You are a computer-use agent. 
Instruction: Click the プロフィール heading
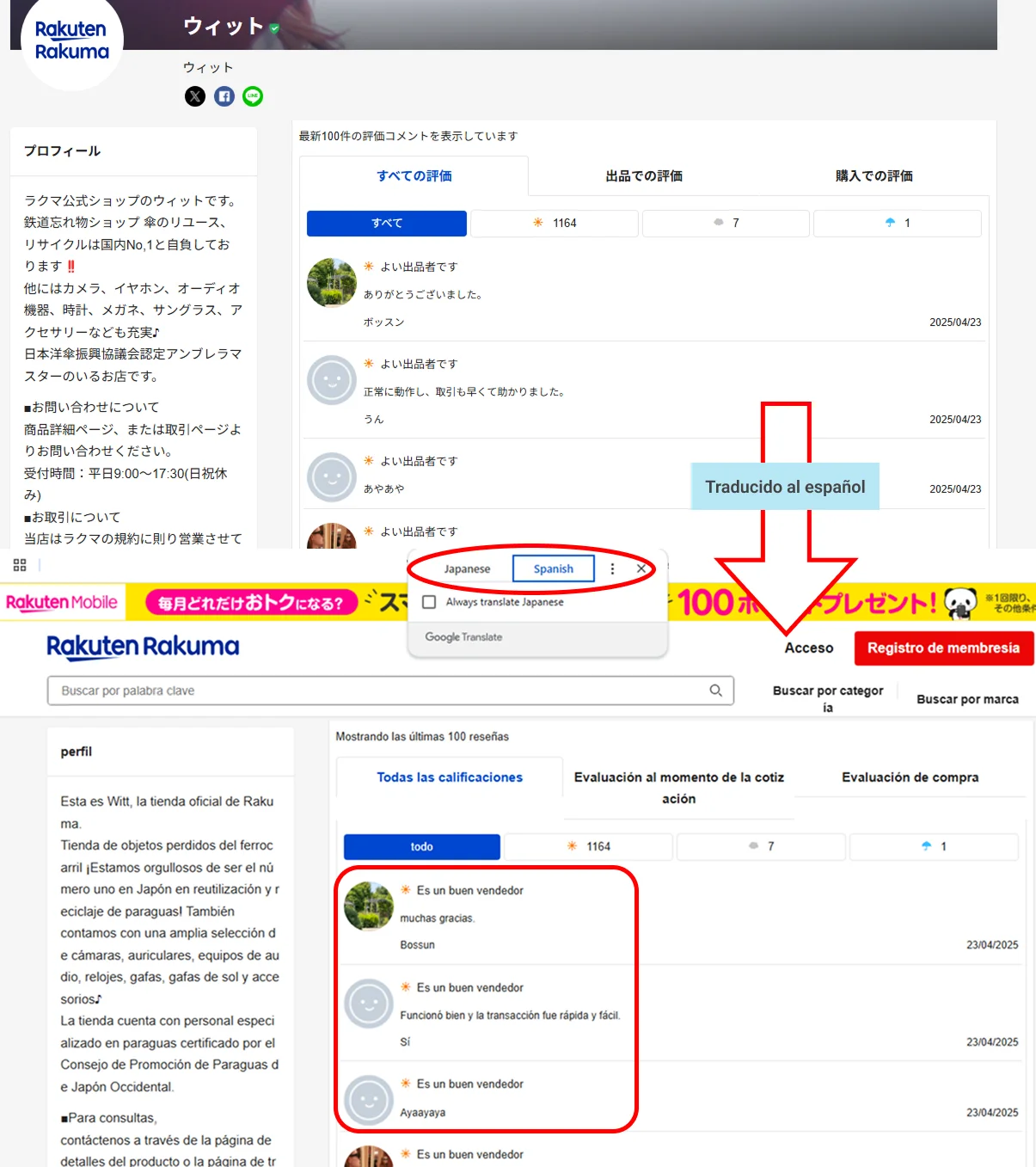point(62,150)
